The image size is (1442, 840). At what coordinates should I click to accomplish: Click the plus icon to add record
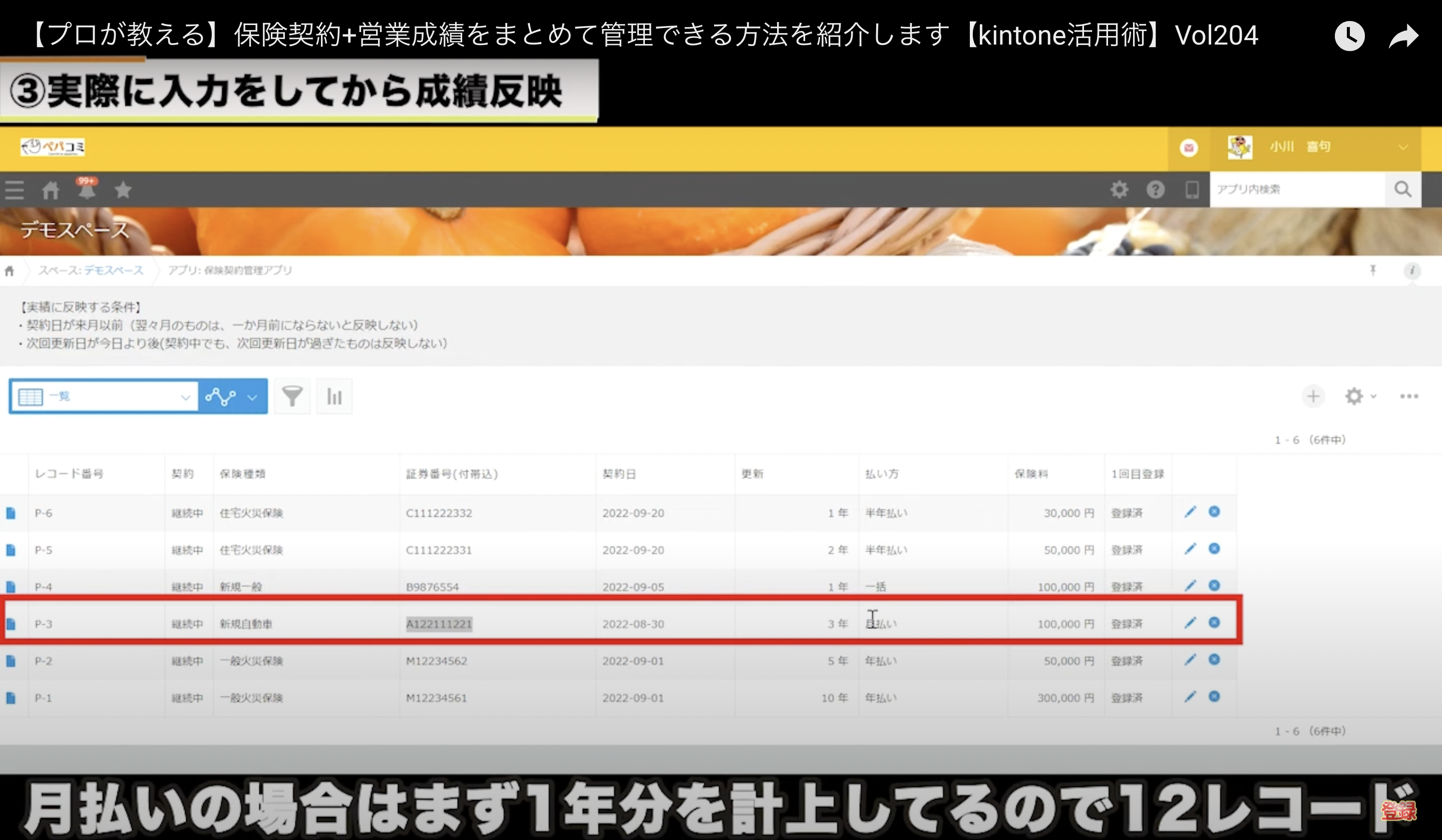click(x=1313, y=396)
